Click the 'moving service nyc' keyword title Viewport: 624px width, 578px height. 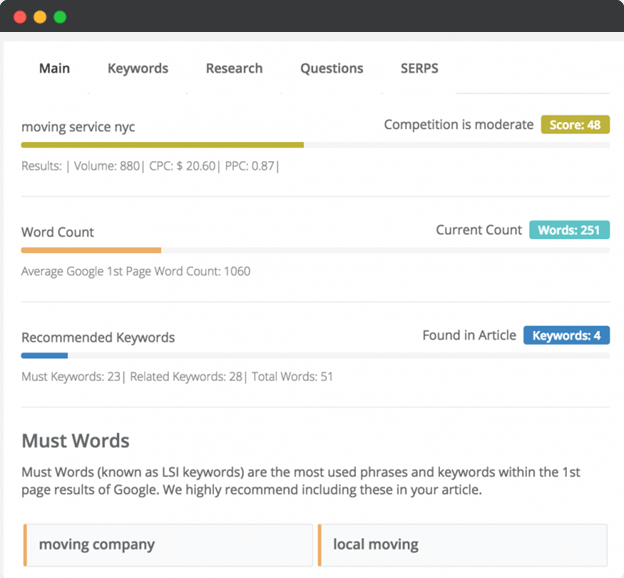point(78,127)
